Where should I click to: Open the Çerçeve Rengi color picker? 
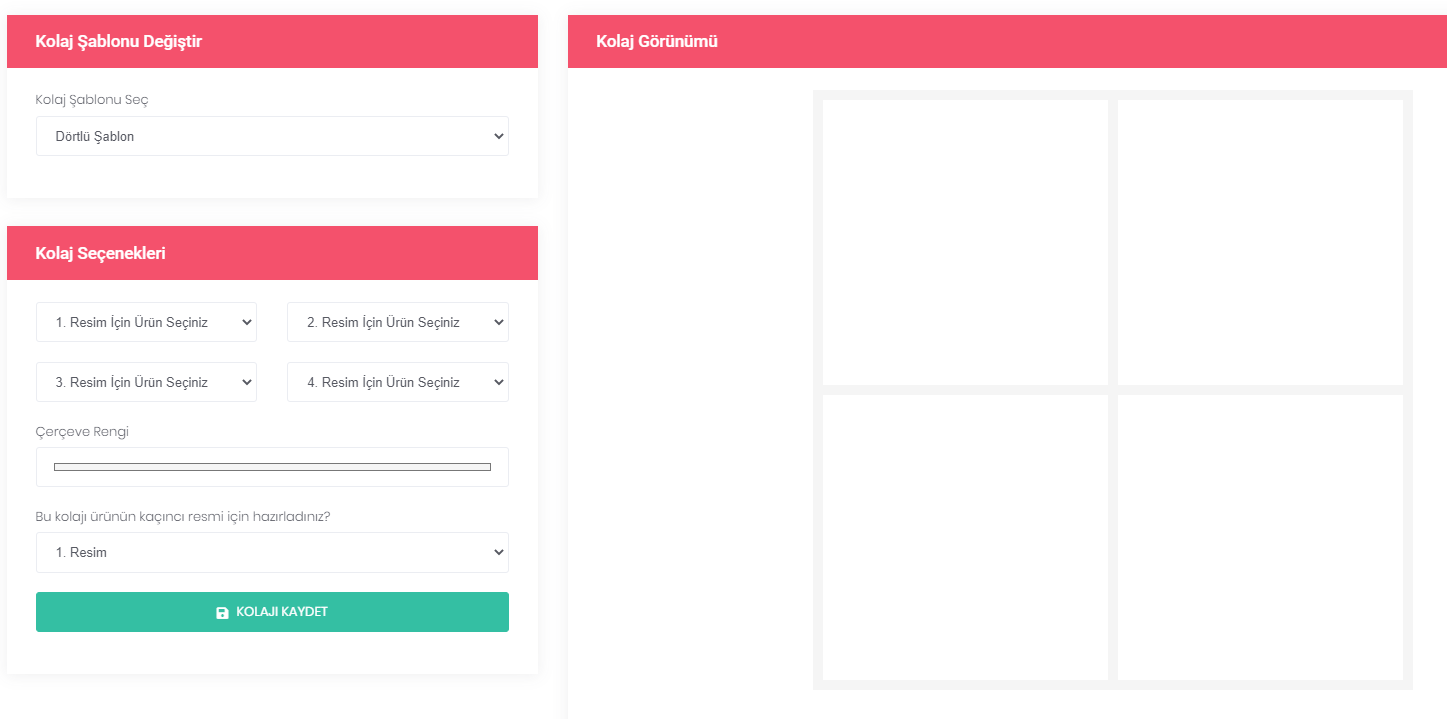272,467
